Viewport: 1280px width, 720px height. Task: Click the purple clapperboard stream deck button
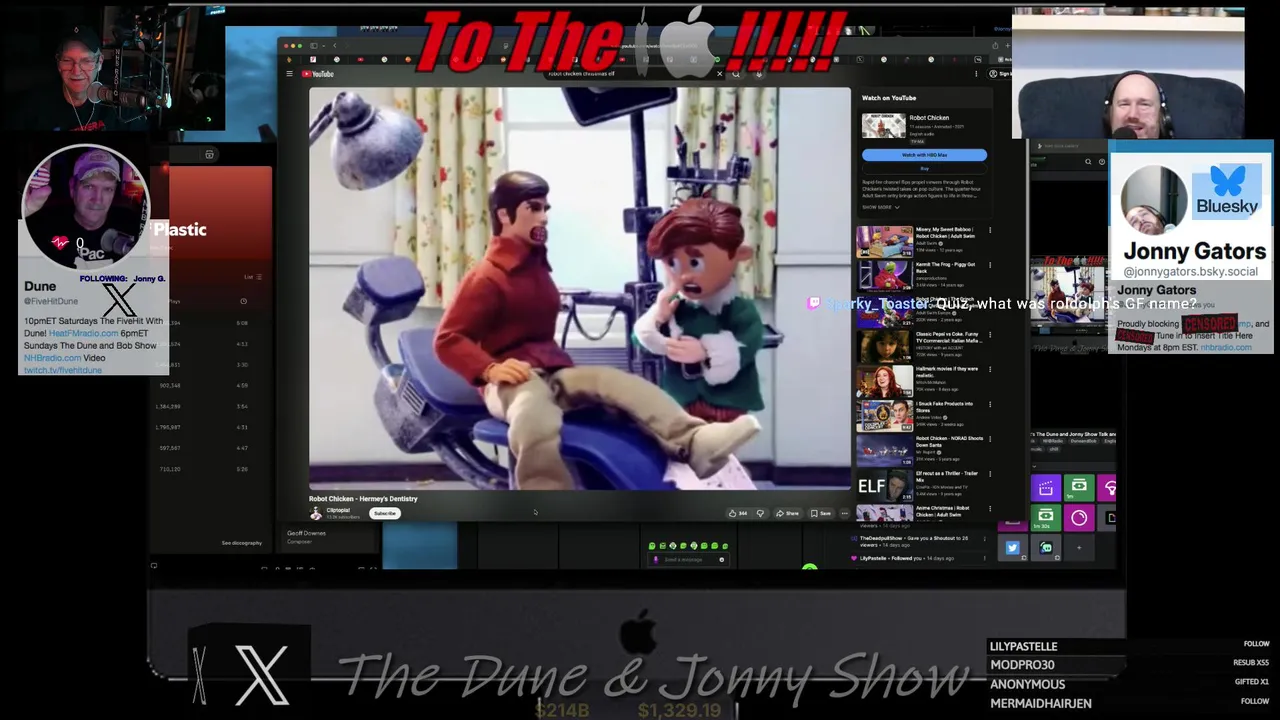click(x=1046, y=488)
